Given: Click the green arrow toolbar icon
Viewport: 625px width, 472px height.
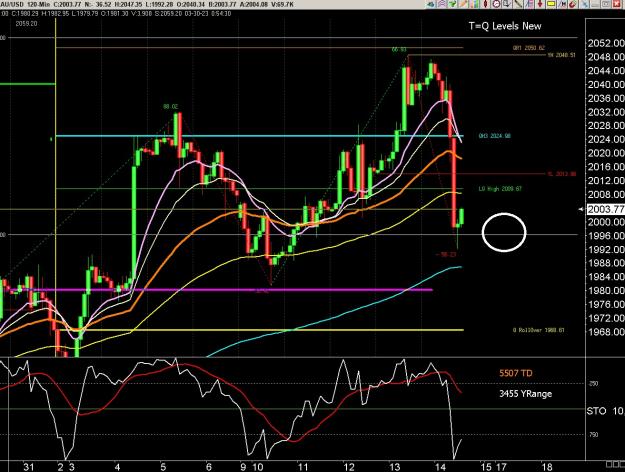Looking at the screenshot, I should 452,4.
